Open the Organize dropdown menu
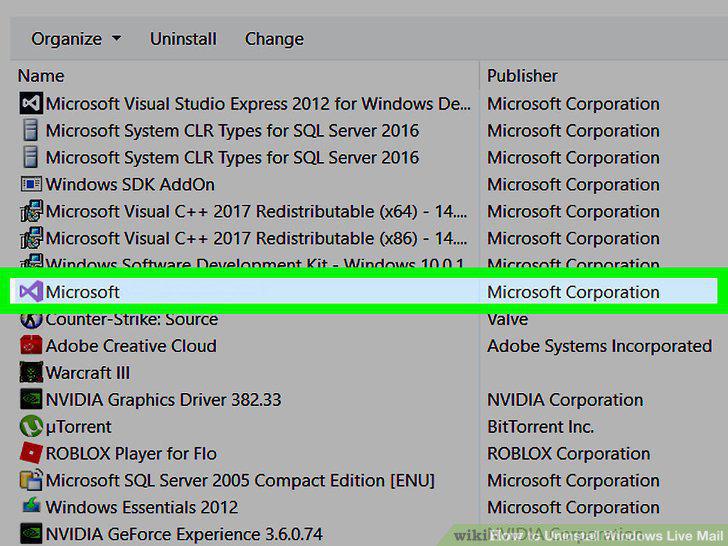 coord(76,39)
